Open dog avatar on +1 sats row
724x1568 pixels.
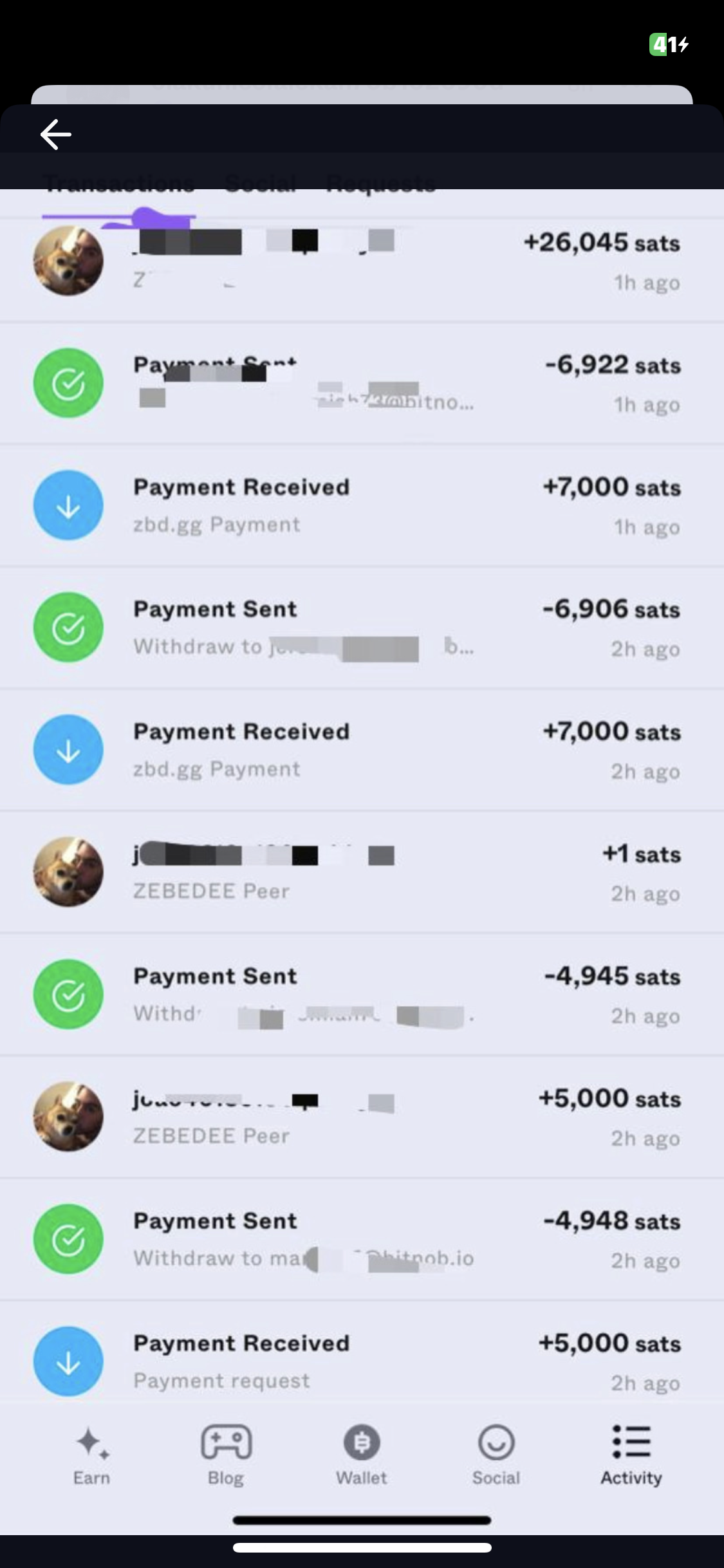[x=68, y=872]
